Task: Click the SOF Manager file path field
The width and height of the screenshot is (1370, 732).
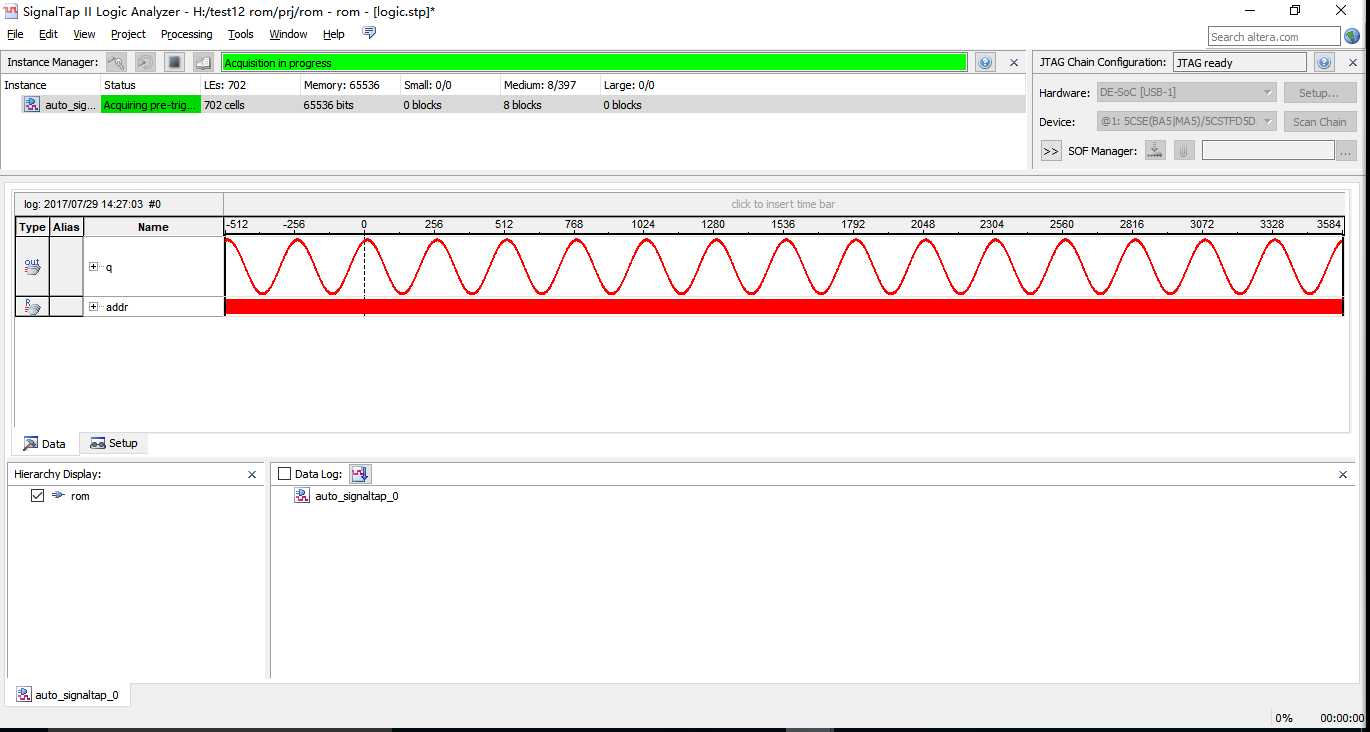Action: point(1268,151)
